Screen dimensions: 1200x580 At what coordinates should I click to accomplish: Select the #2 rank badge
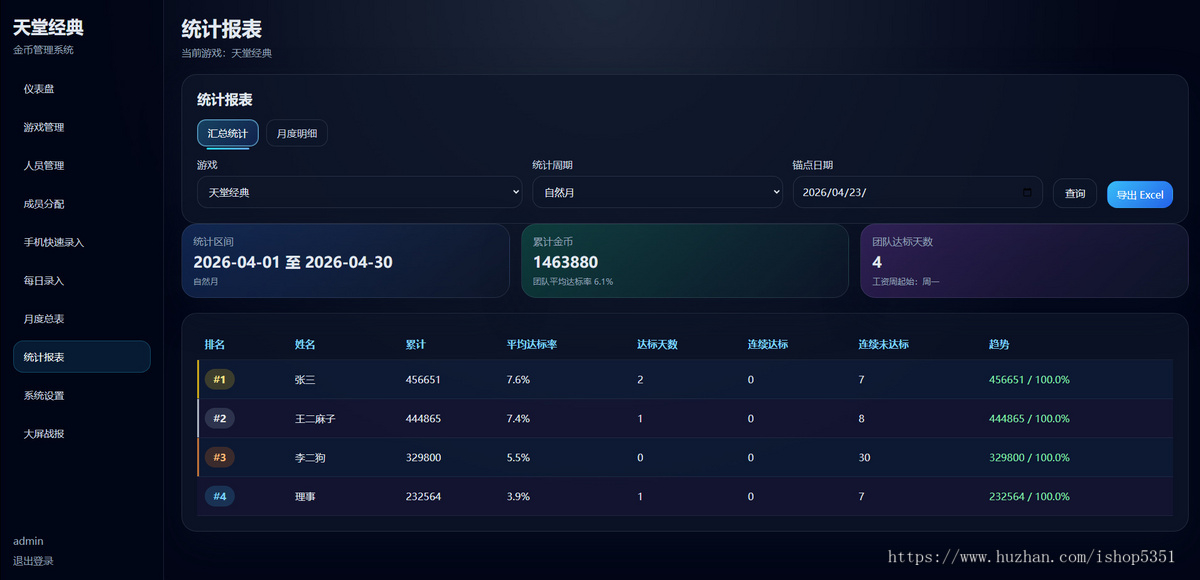(x=220, y=418)
